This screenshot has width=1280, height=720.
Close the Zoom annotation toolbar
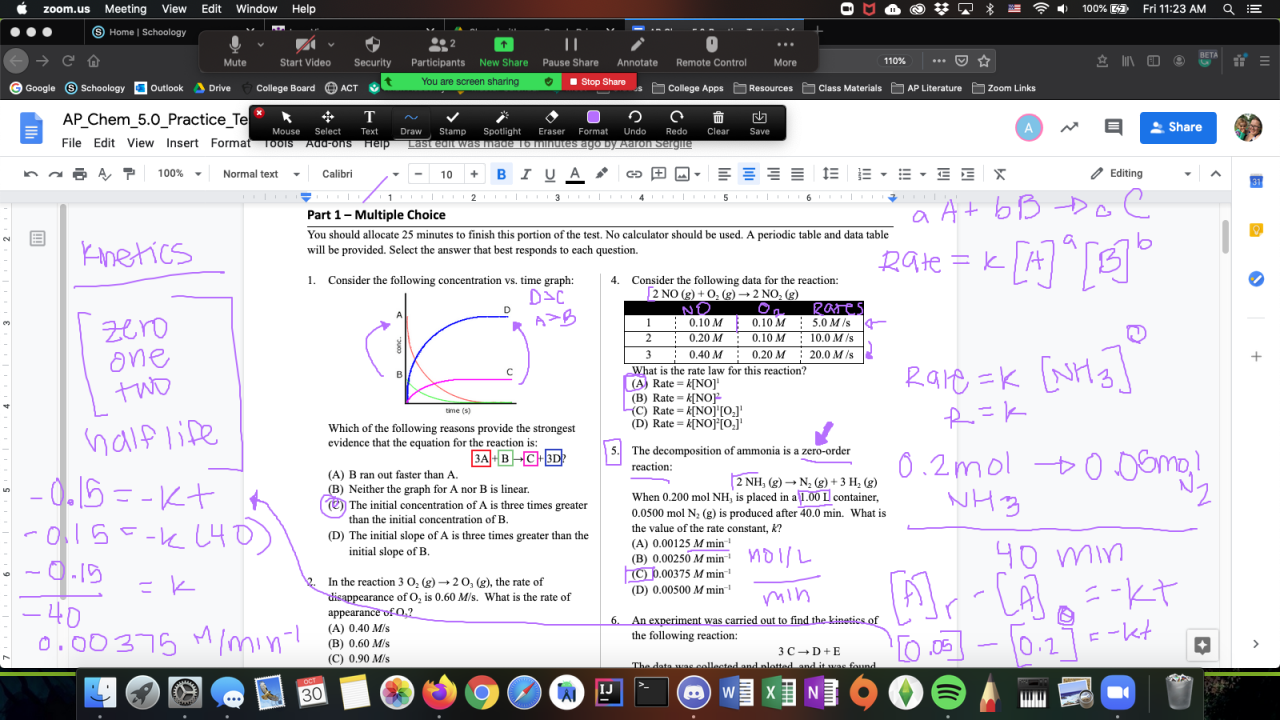pos(260,113)
